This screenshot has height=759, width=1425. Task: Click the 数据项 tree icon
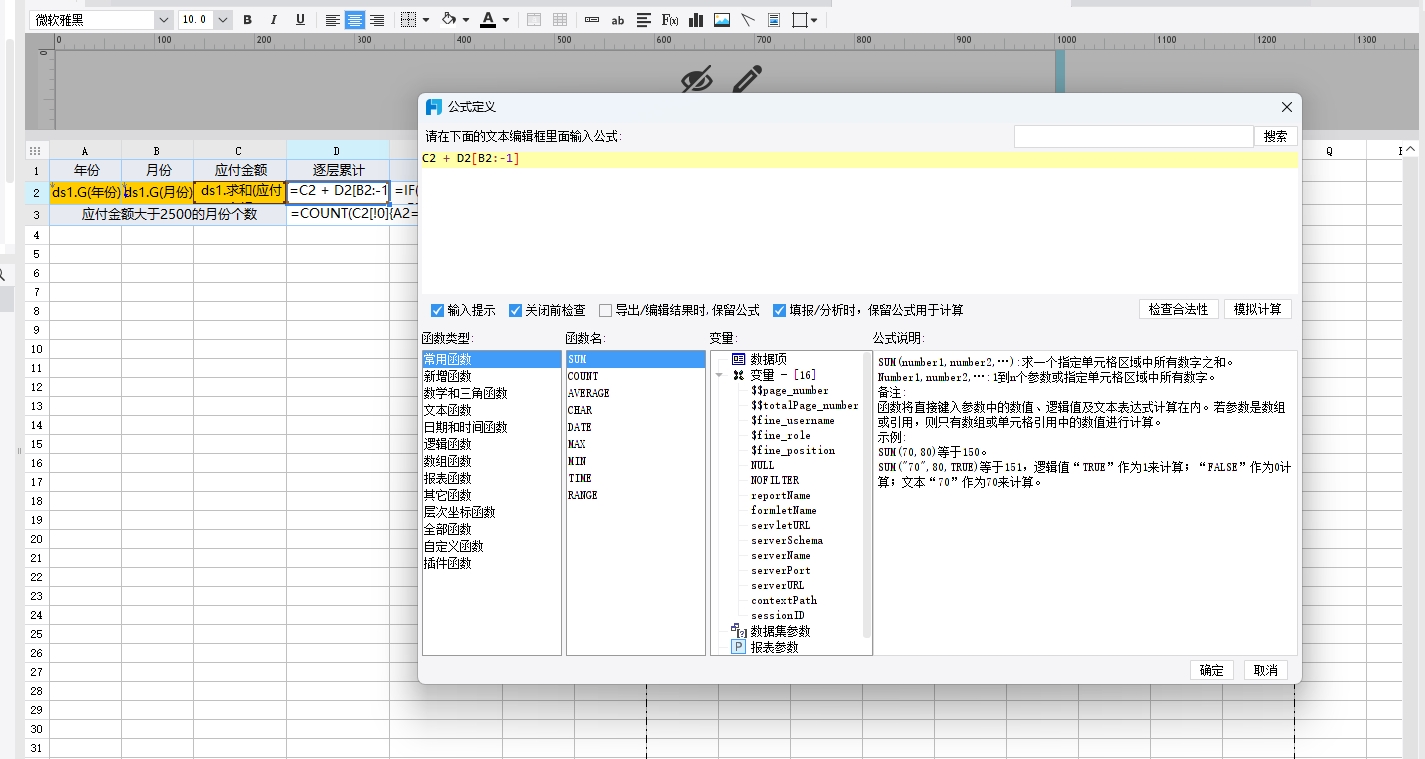(738, 359)
